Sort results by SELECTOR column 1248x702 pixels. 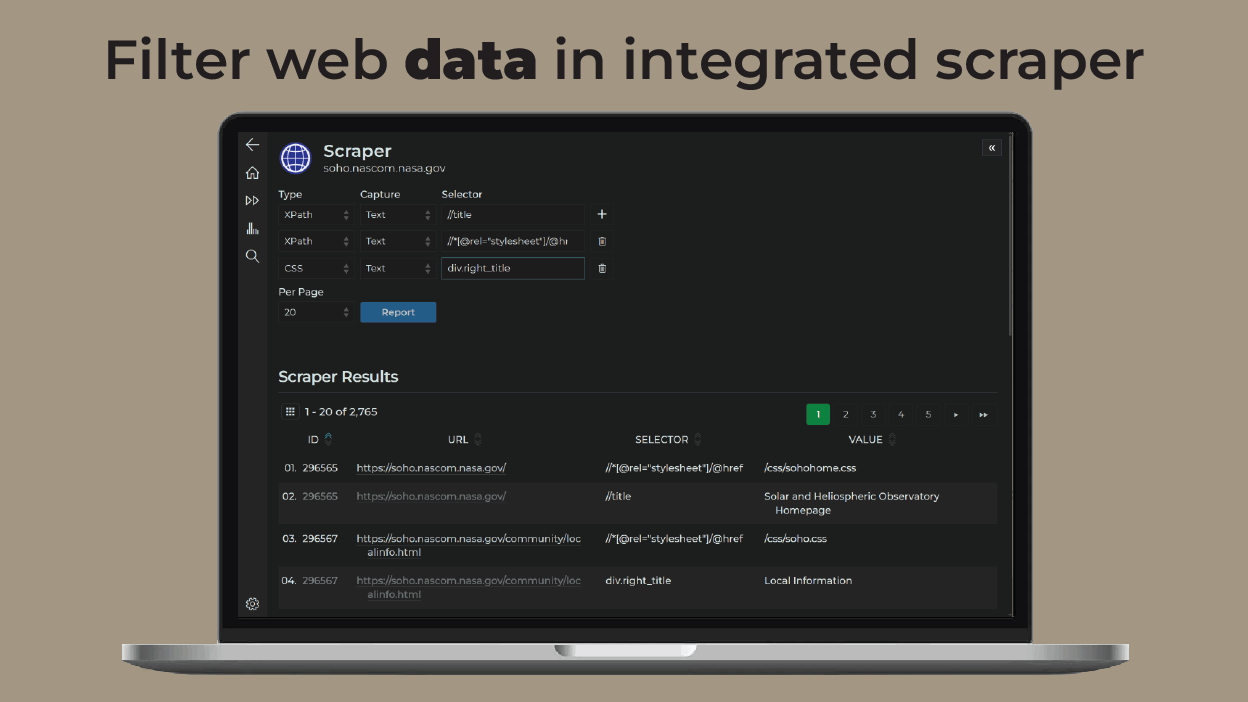[x=668, y=439]
